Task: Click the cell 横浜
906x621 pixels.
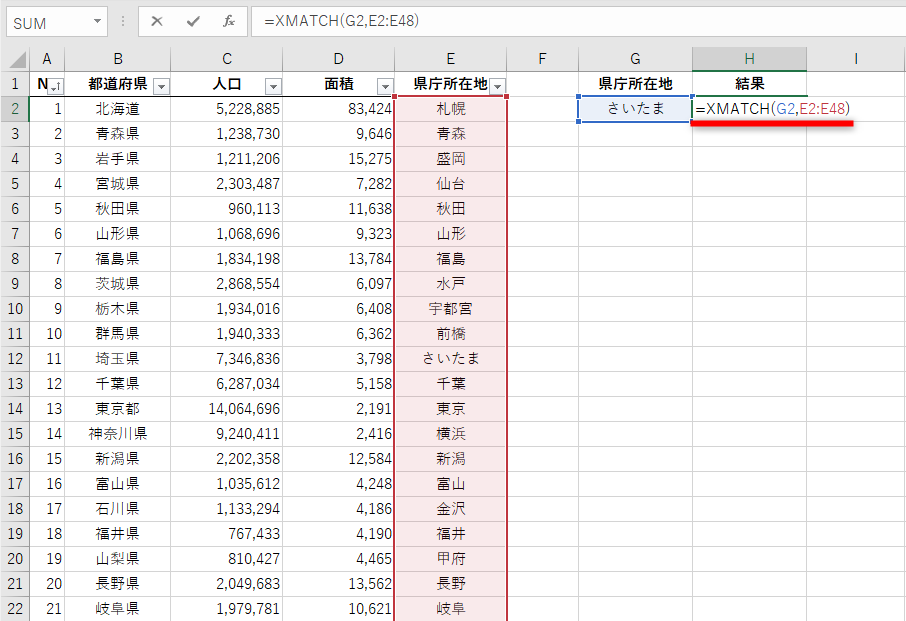Action: pos(451,433)
